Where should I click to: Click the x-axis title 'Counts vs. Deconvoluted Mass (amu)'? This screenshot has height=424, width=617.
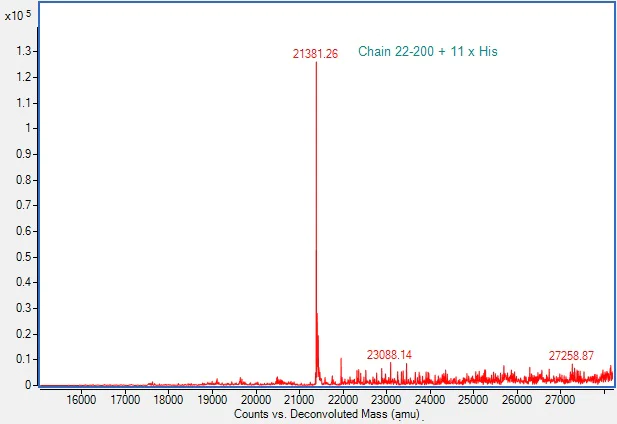[x=327, y=414]
